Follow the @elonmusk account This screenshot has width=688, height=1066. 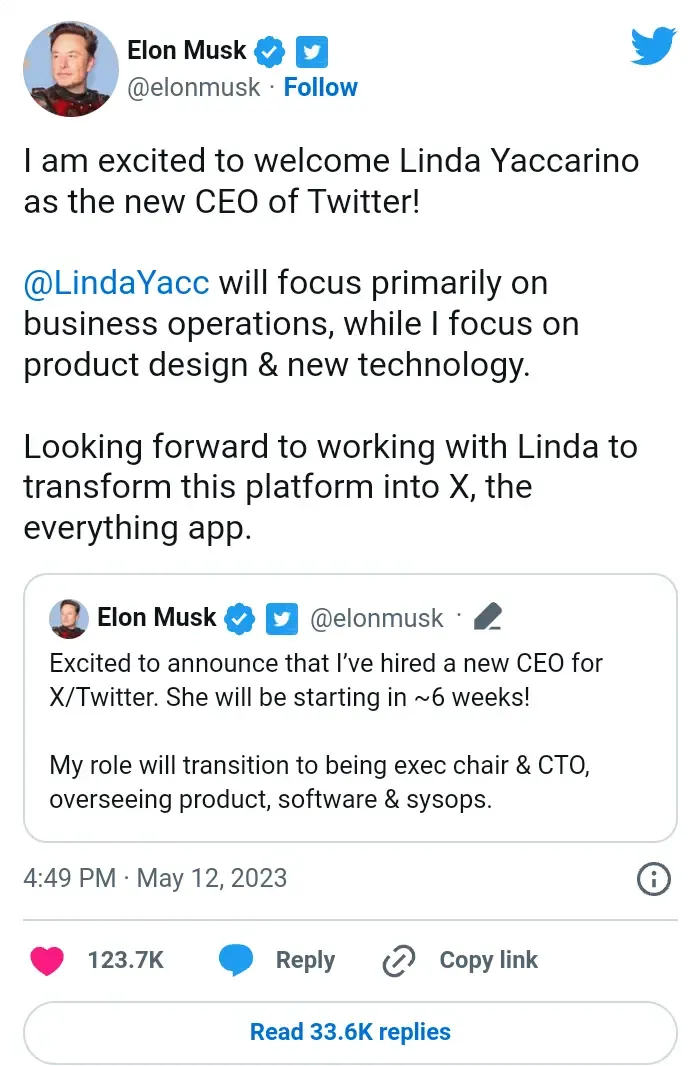click(x=320, y=88)
